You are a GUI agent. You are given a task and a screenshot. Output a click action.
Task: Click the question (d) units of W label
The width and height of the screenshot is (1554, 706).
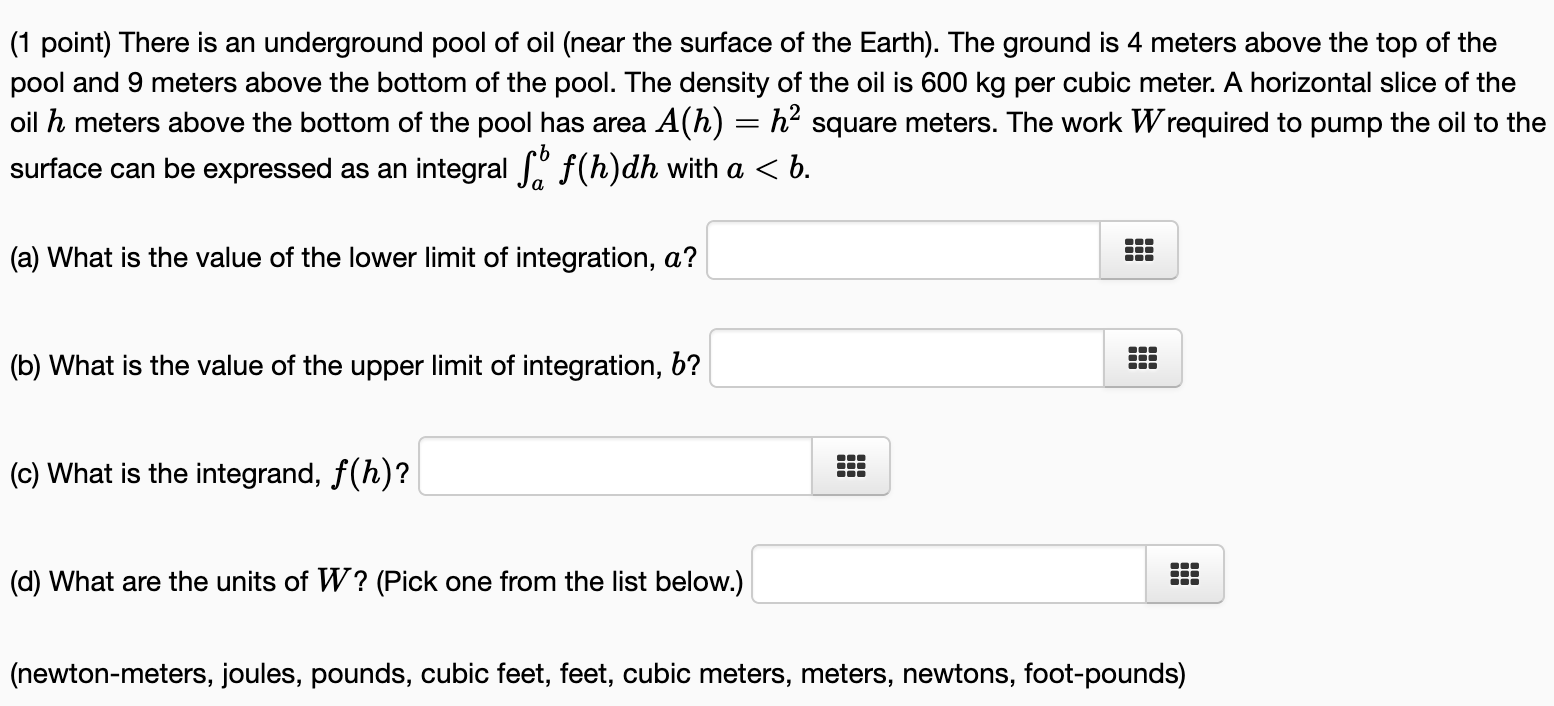point(376,582)
